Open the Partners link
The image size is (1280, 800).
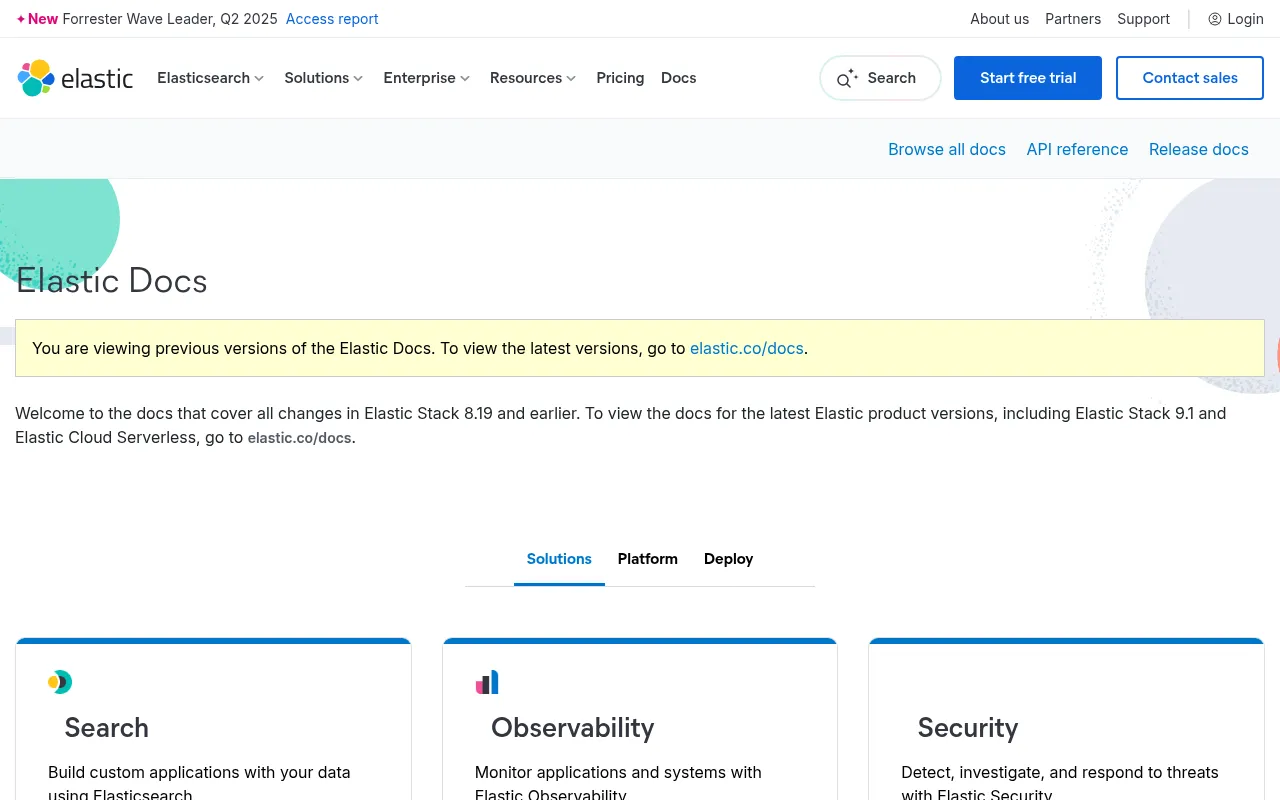(x=1073, y=19)
